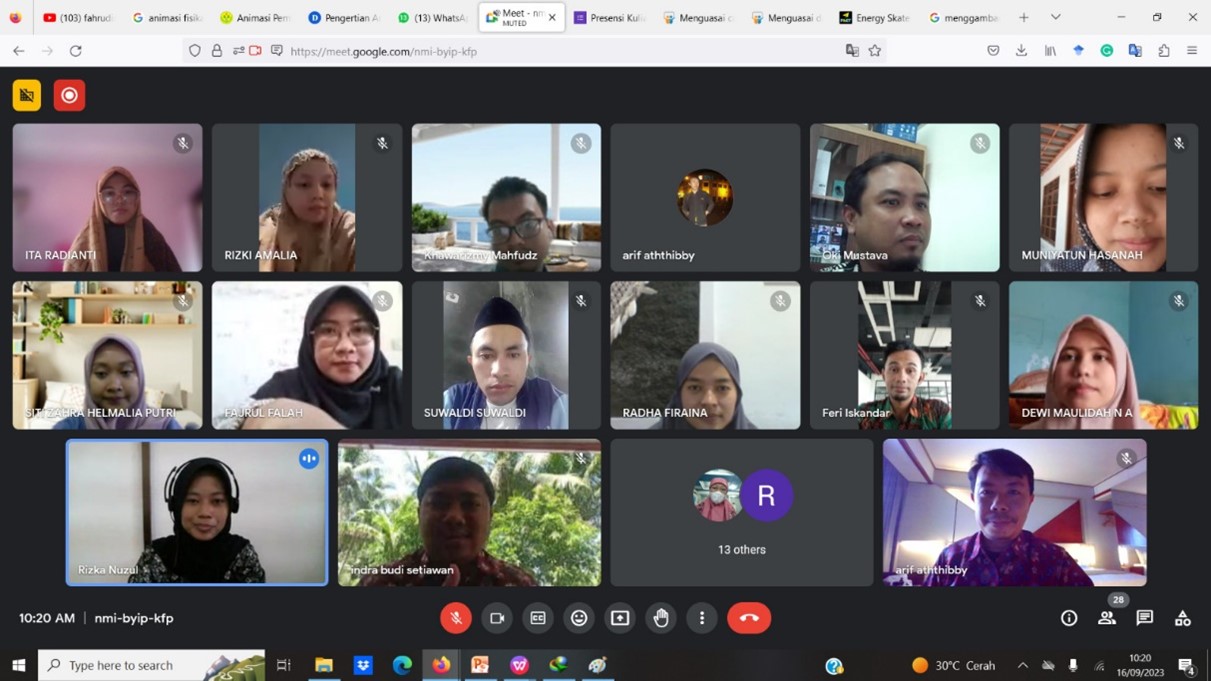Open chat with everyone panel
Image resolution: width=1211 pixels, height=681 pixels.
(x=1144, y=618)
